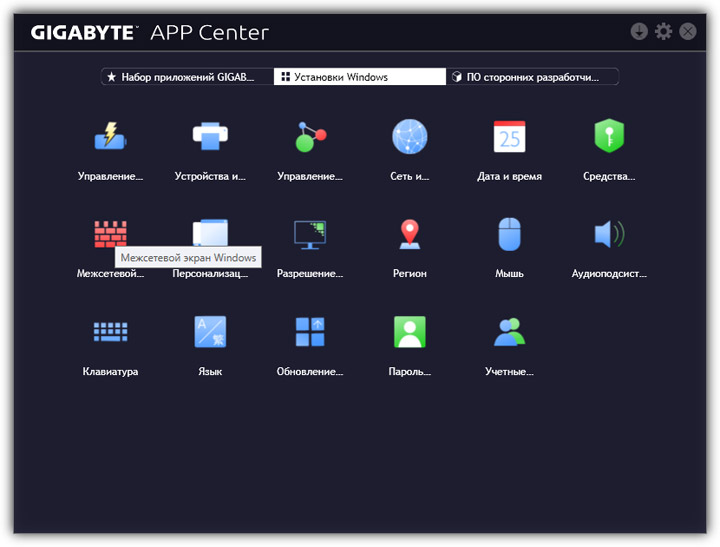Switch to Набор приложений GIGABYTE tab
This screenshot has width=720, height=547.
pos(187,77)
